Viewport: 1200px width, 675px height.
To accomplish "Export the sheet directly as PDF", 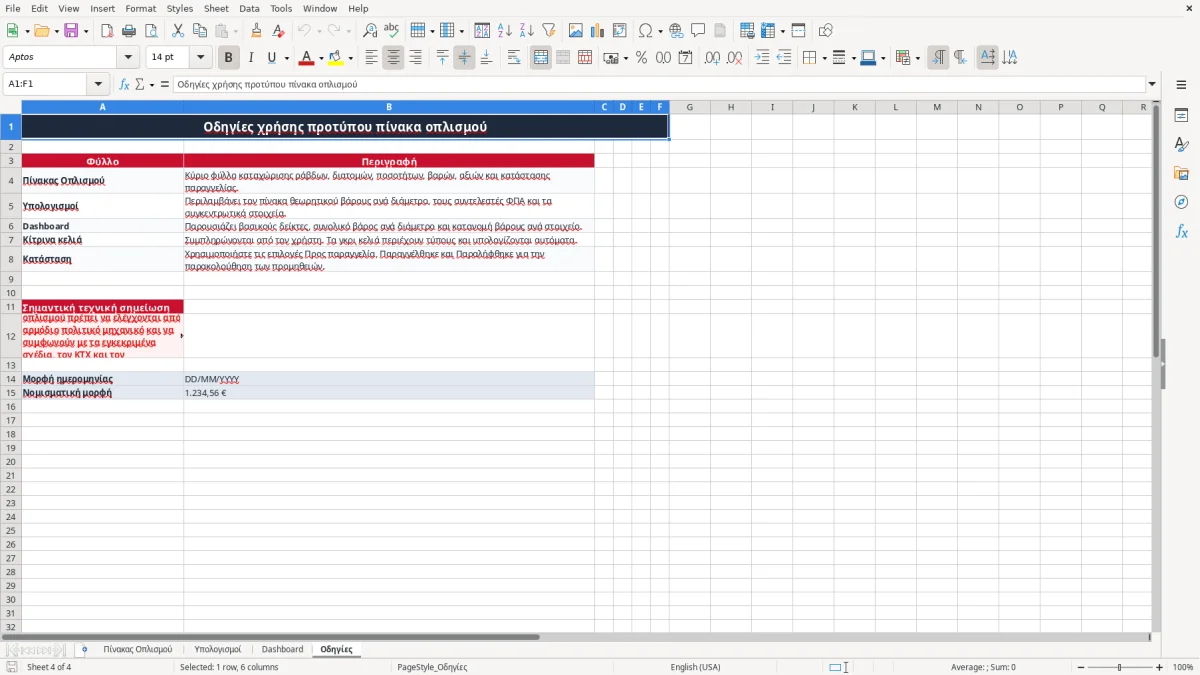I will (x=107, y=31).
